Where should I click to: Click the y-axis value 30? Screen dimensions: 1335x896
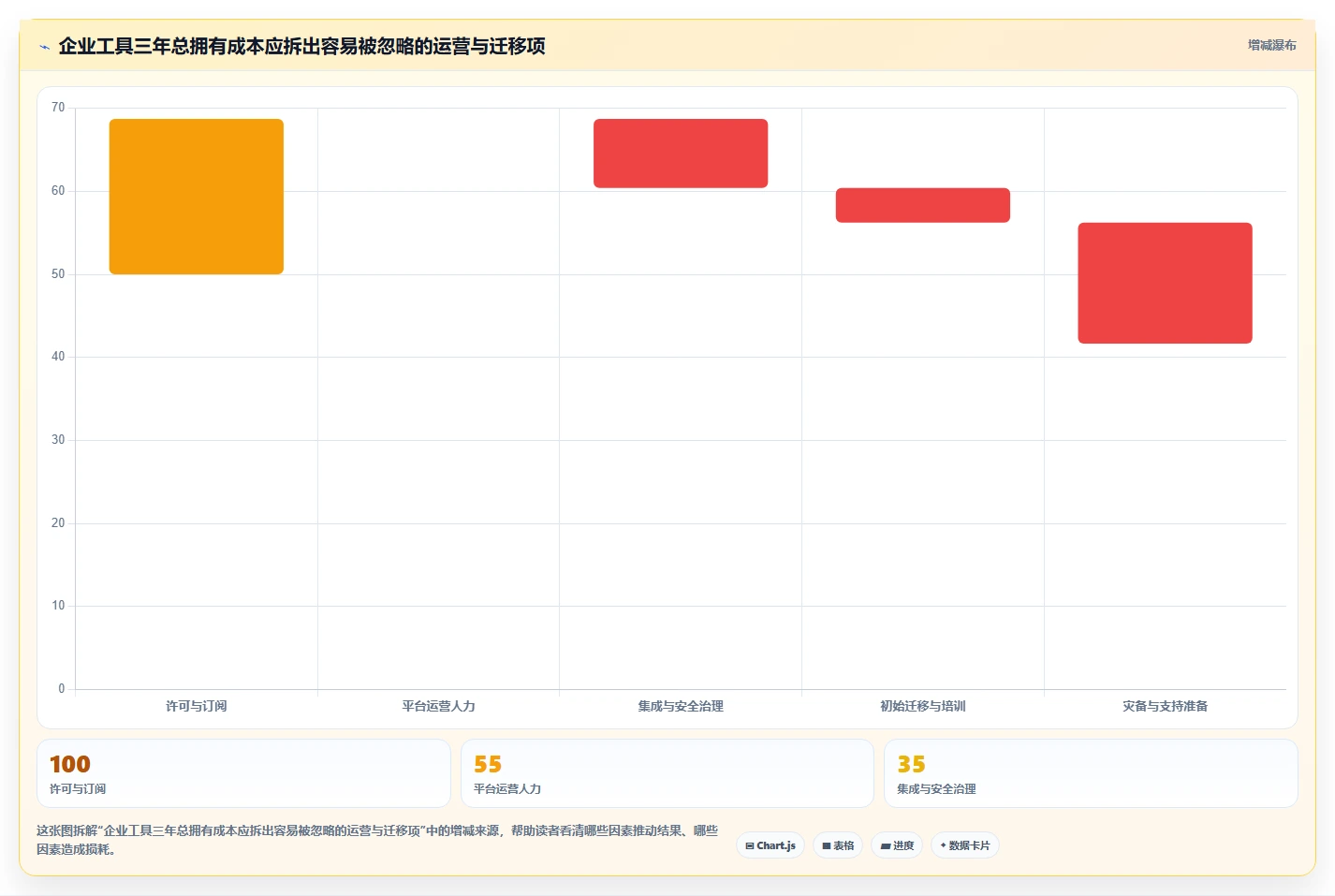58,440
